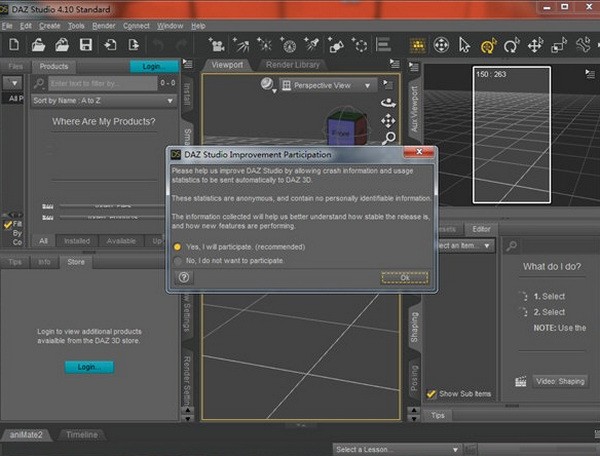The height and width of the screenshot is (456, 600).
Task: Click the Login button in Store pane
Action: click(89, 367)
